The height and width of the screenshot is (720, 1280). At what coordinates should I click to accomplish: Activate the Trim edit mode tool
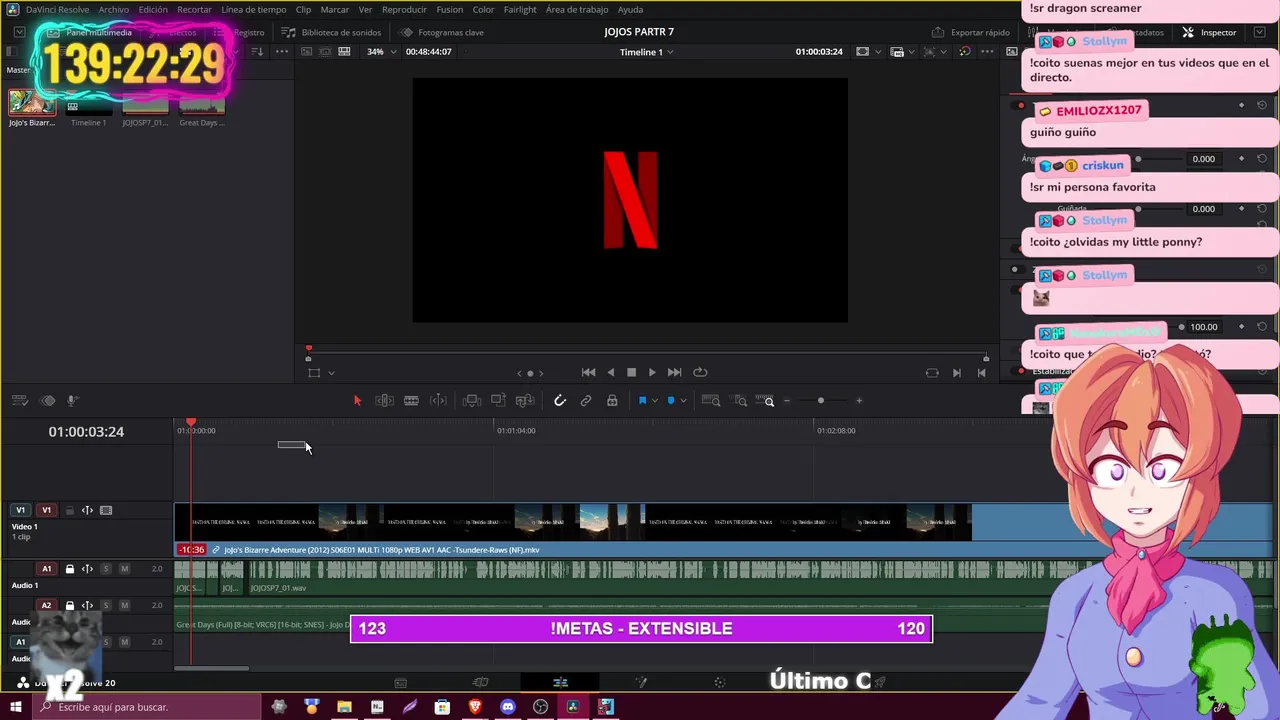(x=384, y=401)
